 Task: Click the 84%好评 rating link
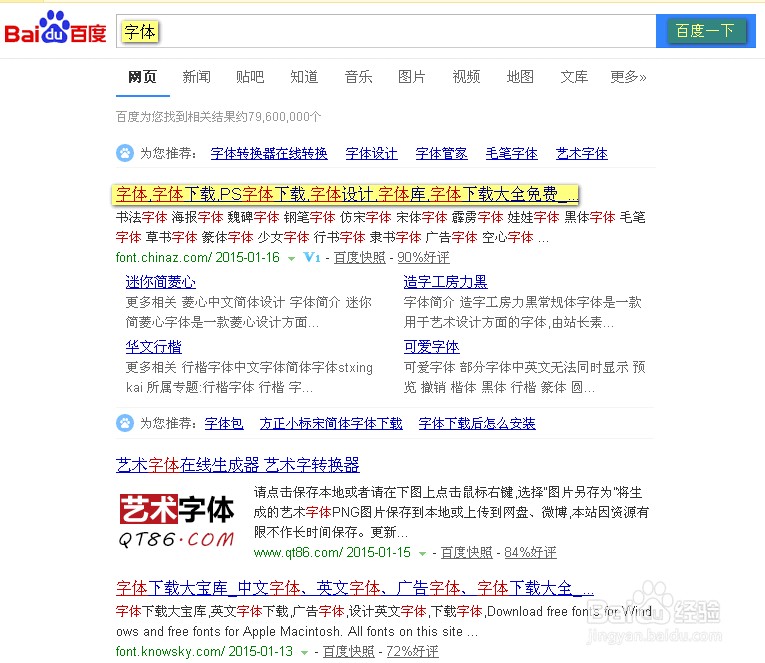tap(530, 553)
